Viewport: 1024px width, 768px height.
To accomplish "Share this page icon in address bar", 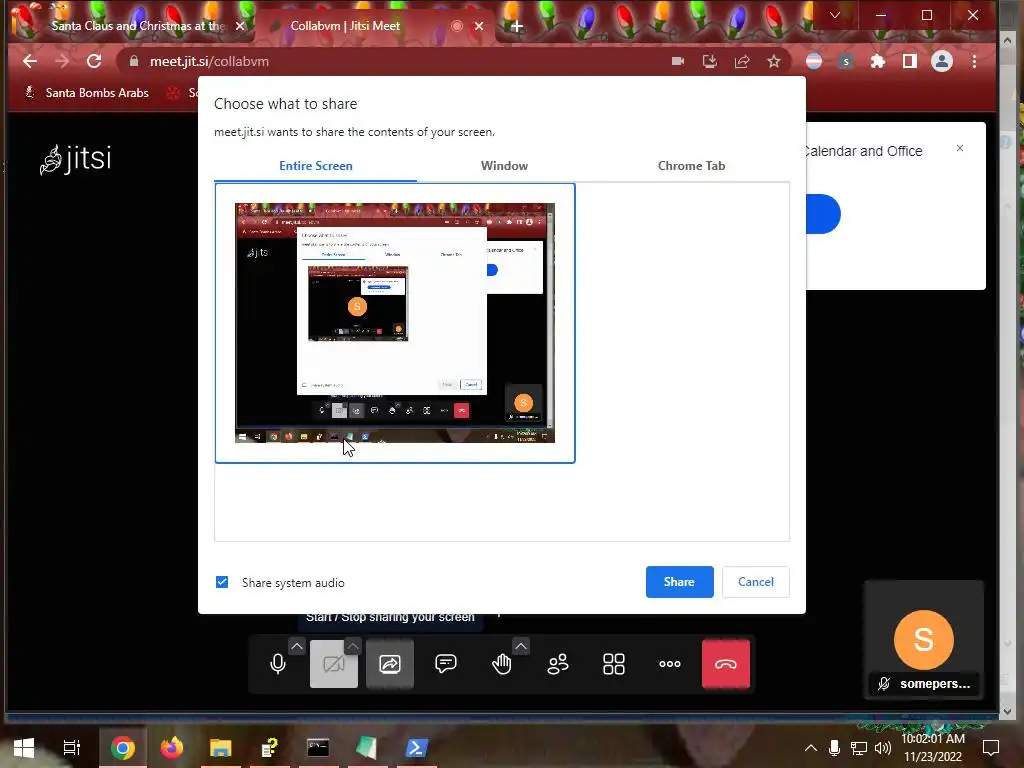I will point(742,61).
